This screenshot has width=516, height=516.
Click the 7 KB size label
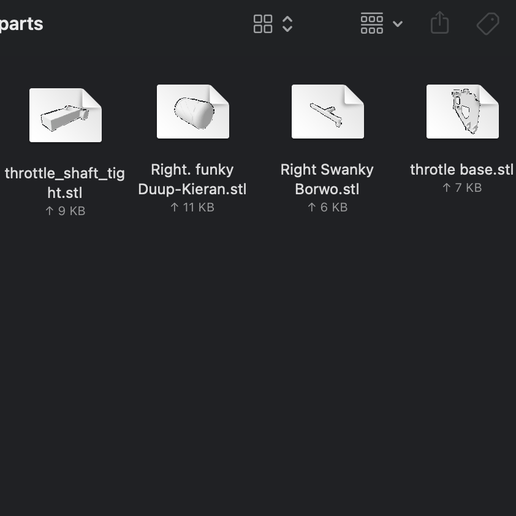coord(462,188)
